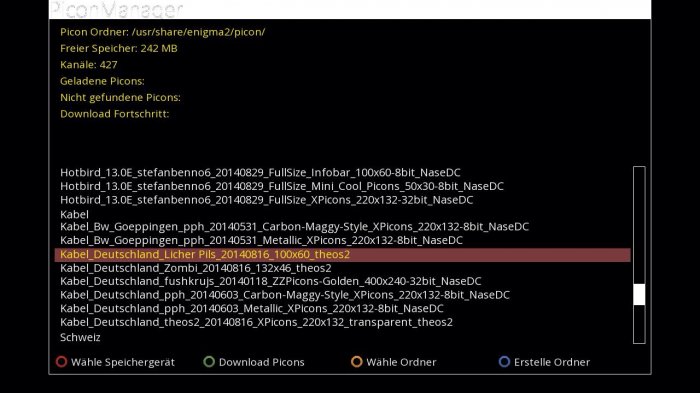Select Hotbird Mini_Cool_Picons_50x30 entry
Screen dimensions: 700x393
[x=282, y=186]
